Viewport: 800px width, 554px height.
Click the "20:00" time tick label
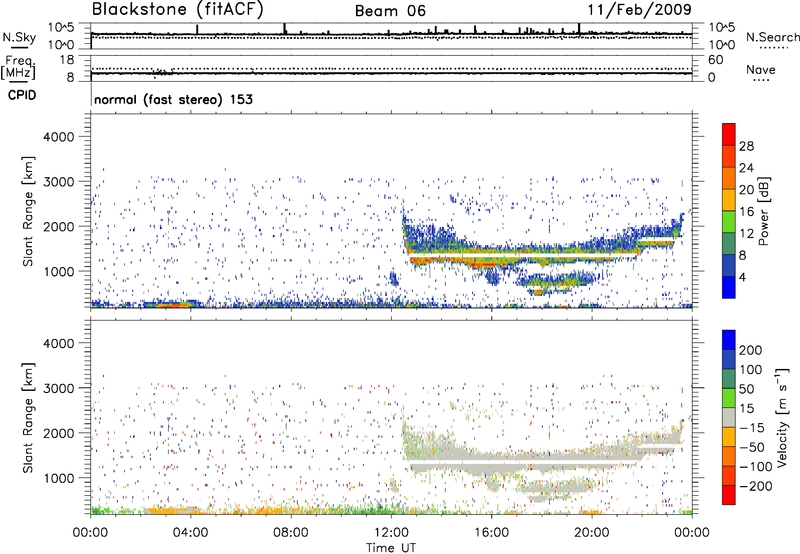point(592,532)
